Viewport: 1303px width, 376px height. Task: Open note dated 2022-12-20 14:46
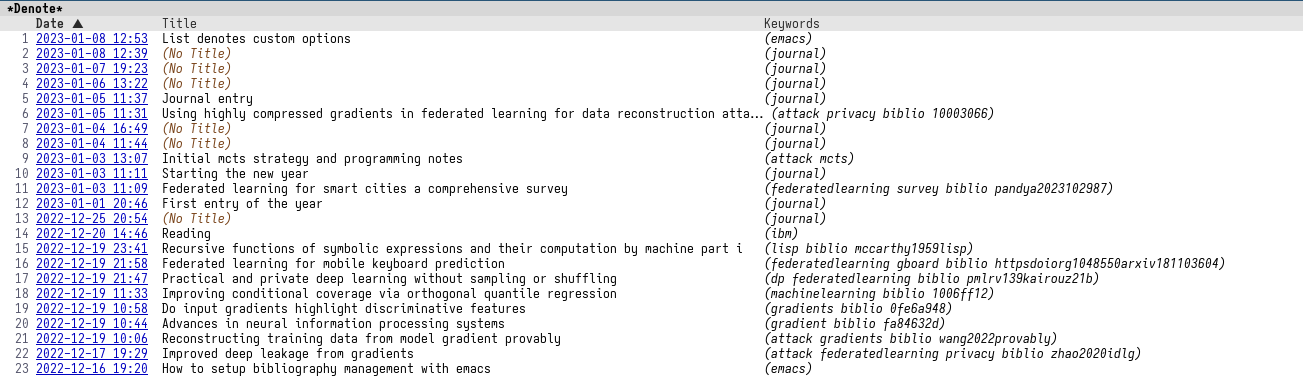(92, 233)
